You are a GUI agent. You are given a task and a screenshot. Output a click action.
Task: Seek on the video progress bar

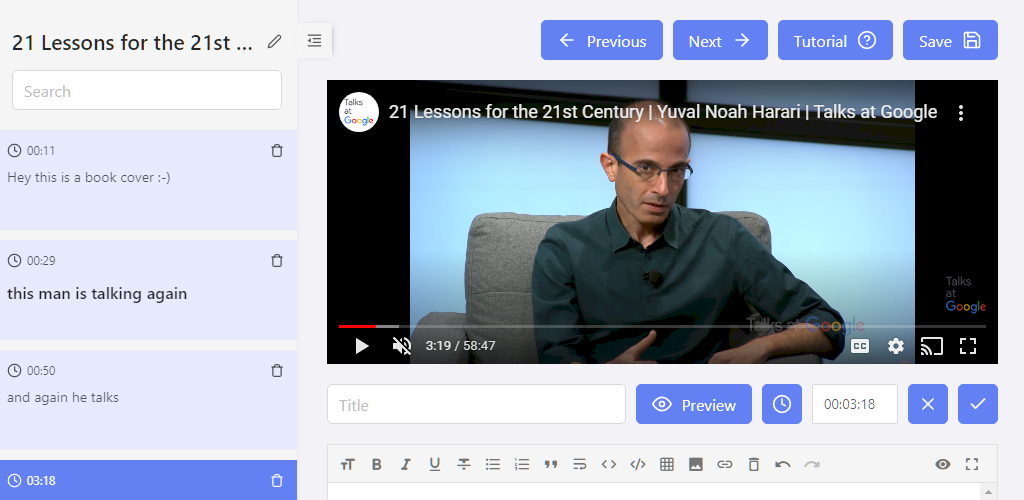[x=660, y=326]
